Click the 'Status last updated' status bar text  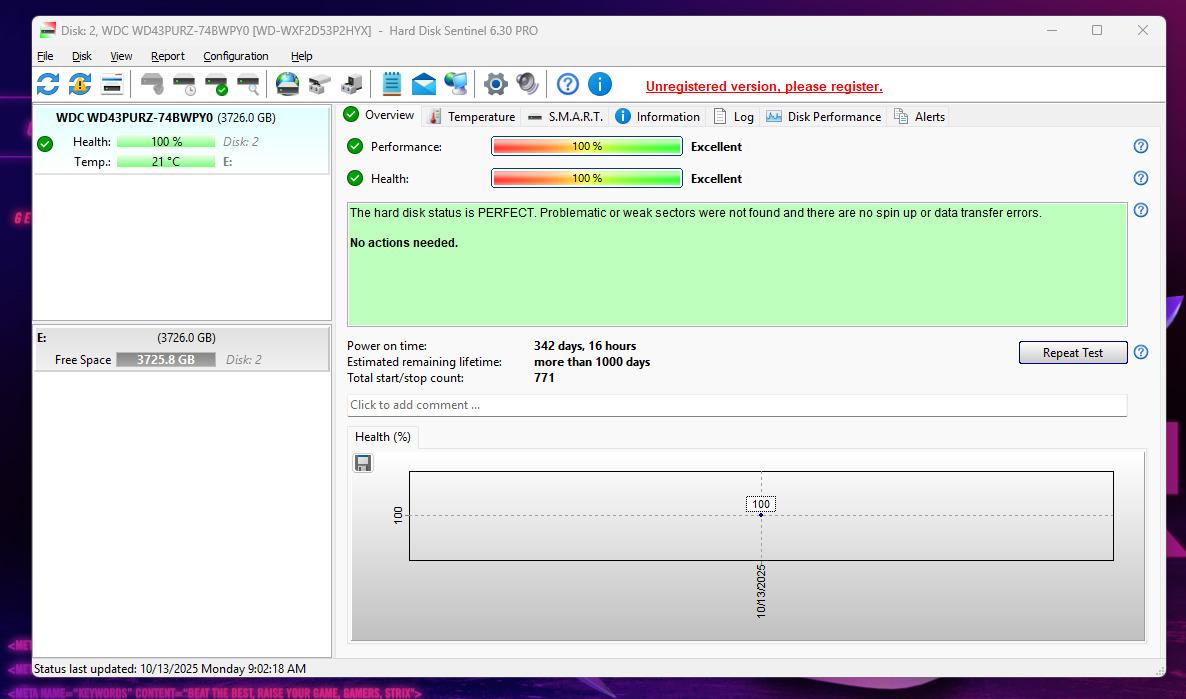pyautogui.click(x=170, y=669)
